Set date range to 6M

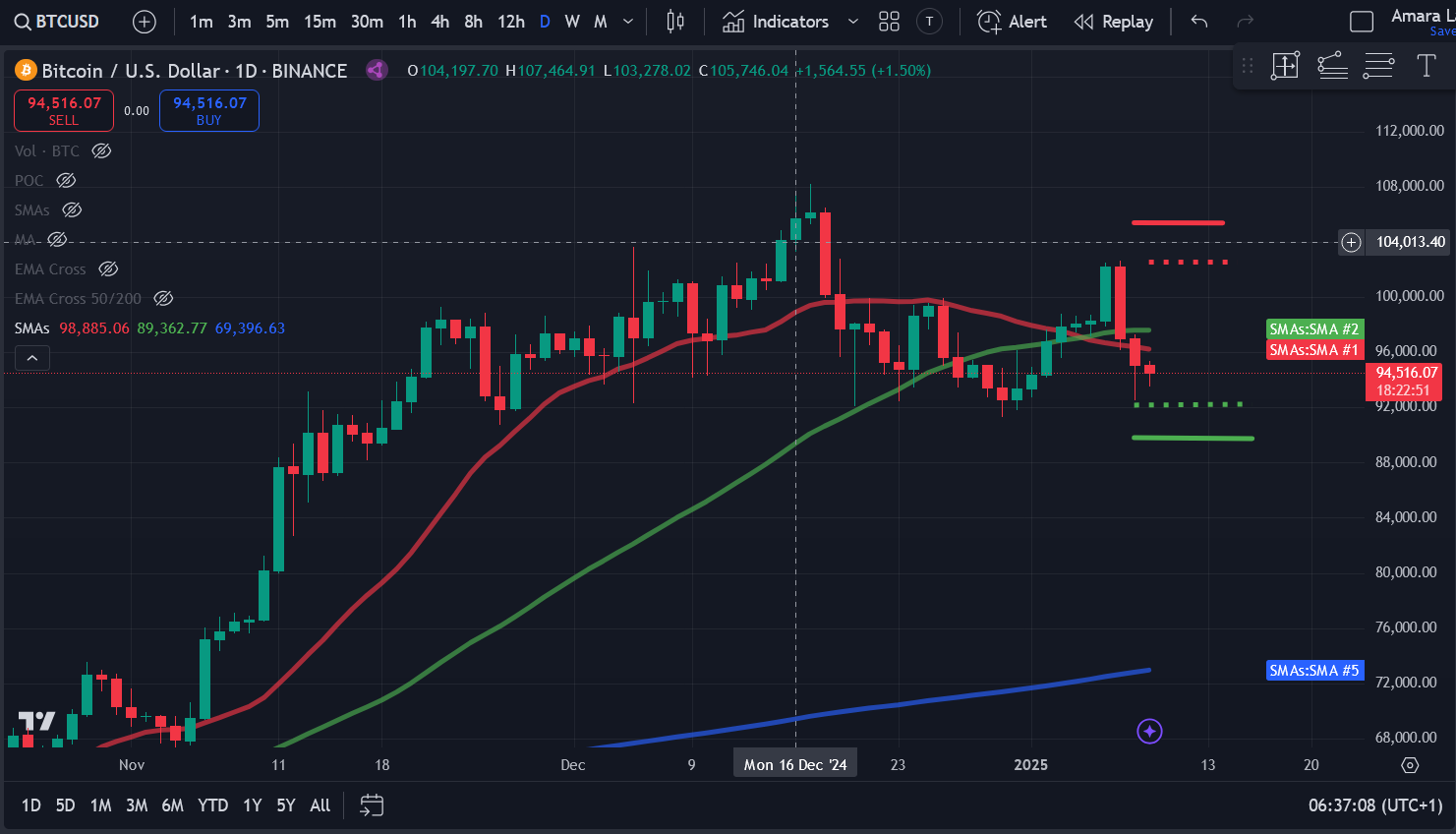point(173,805)
